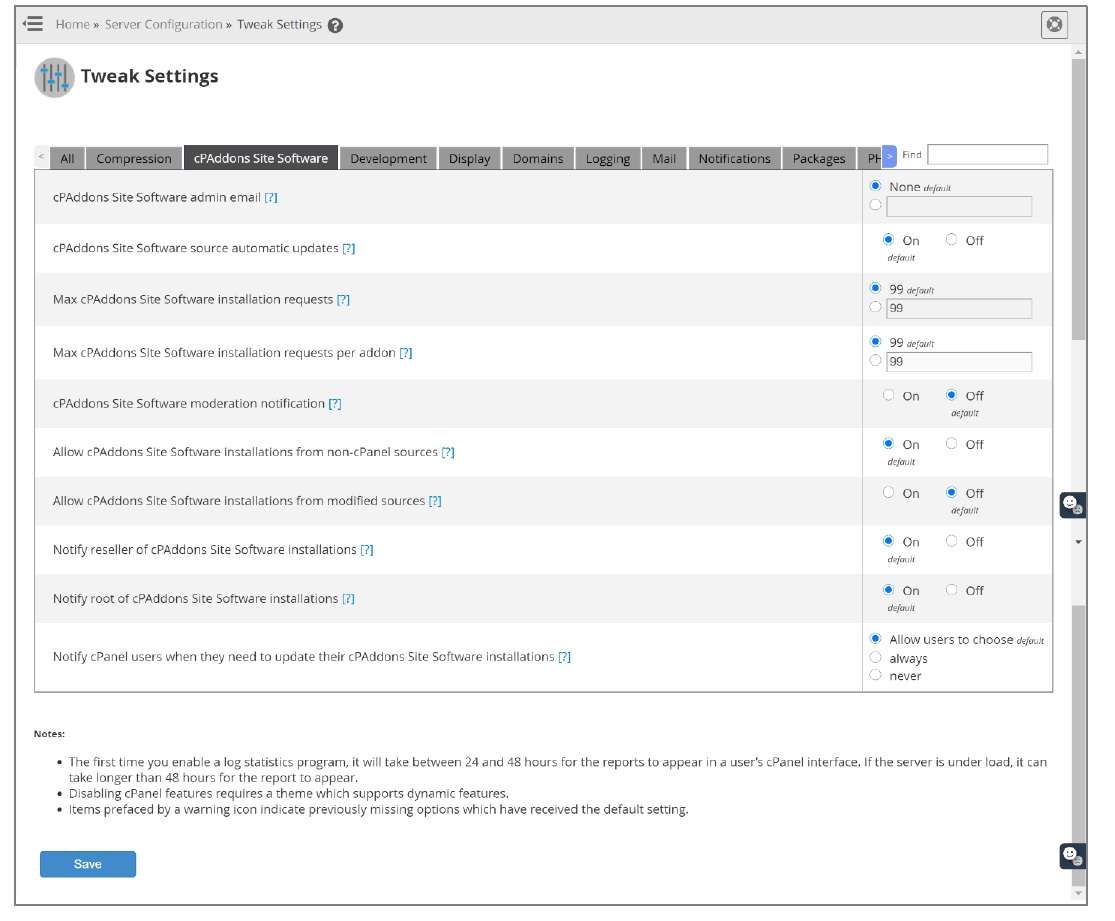Select Allow users to choose option

pyautogui.click(x=875, y=639)
